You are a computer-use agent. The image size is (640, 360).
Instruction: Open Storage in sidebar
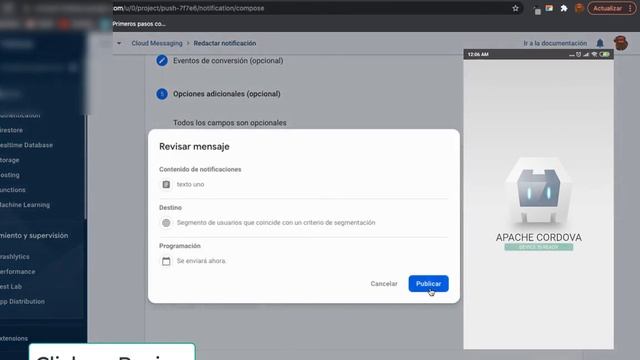pos(10,160)
